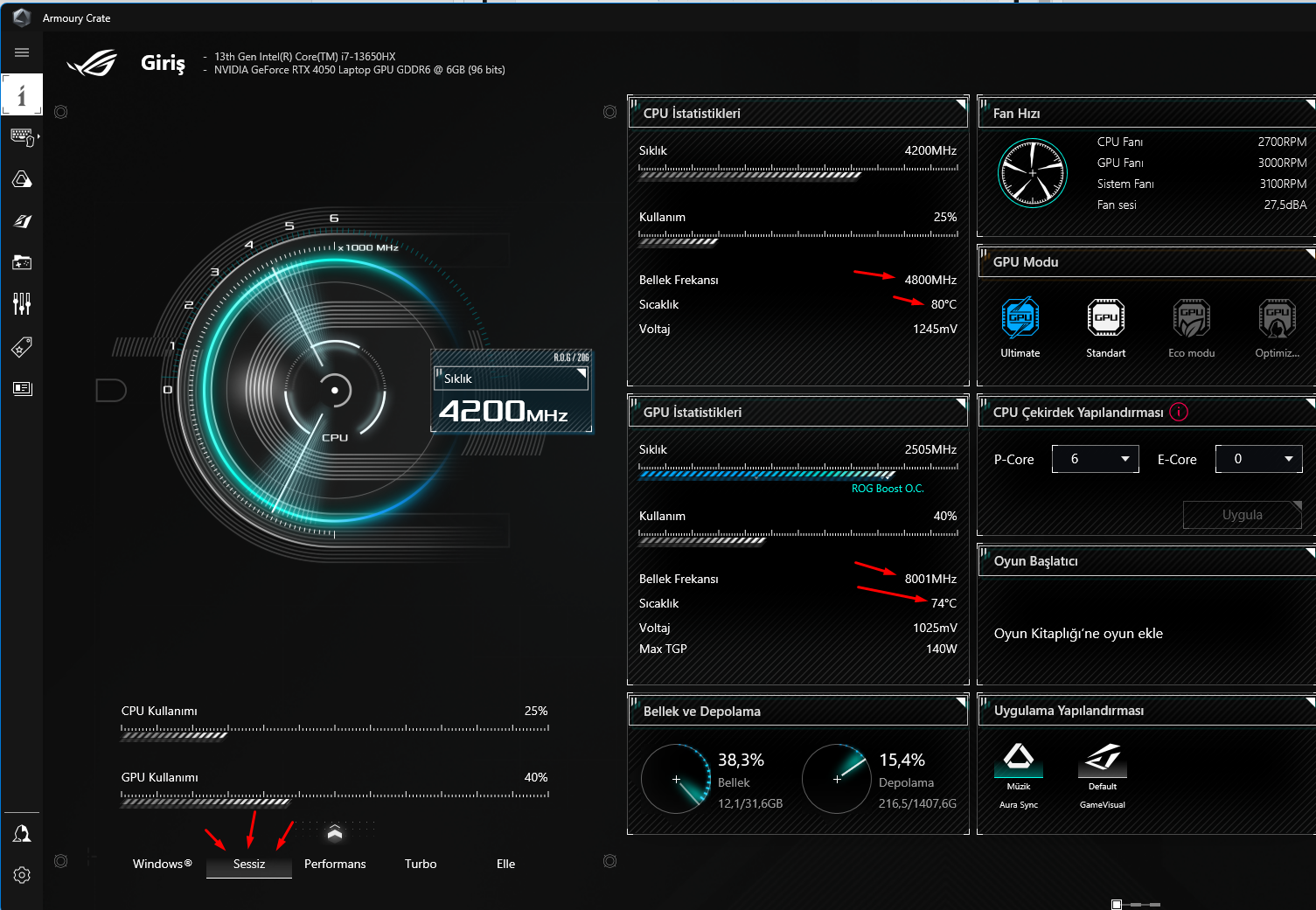
Task: Click the fan dial icon in Fan Hızı
Action: click(1033, 173)
